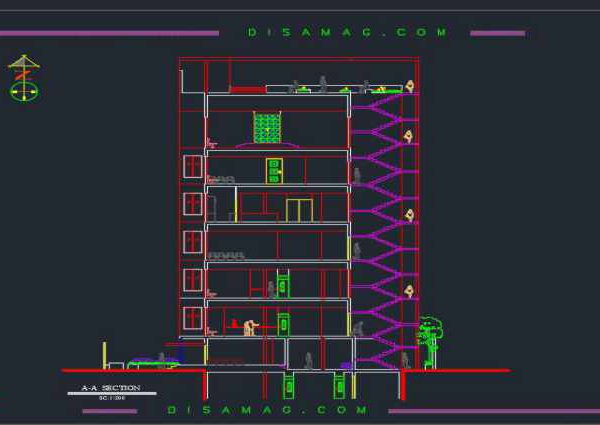600x425 pixels.
Task: Open the bottom DISAMAG.COM watermark link
Action: click(266, 410)
